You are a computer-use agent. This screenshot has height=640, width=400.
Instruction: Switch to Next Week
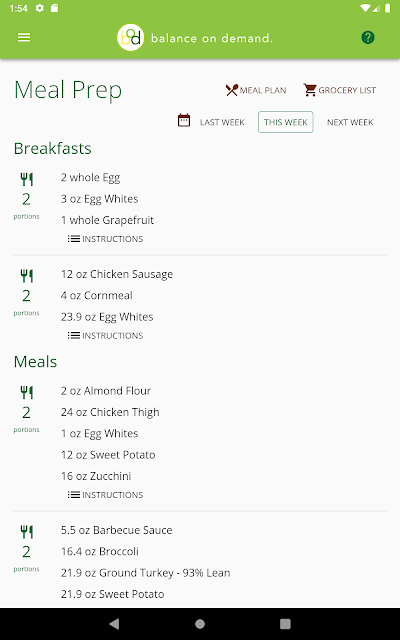[350, 122]
